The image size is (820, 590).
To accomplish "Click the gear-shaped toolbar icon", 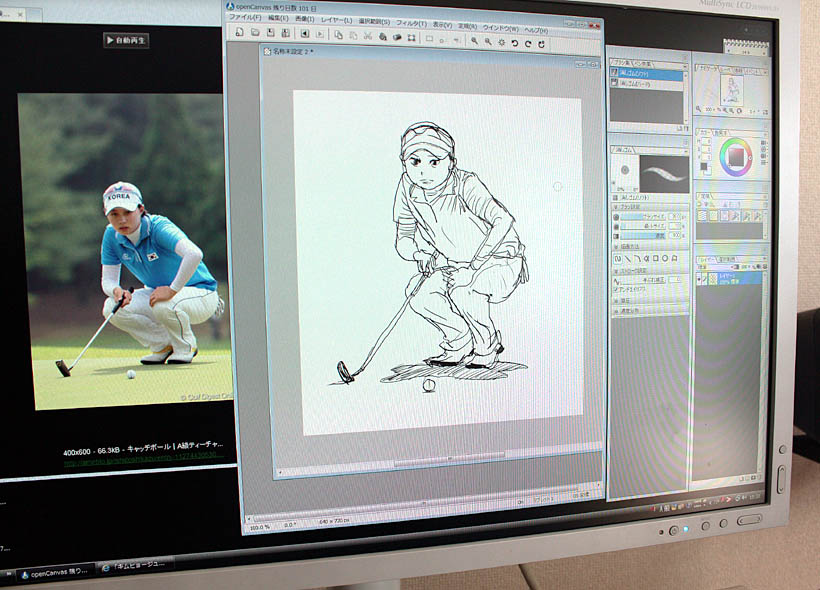I will (x=501, y=42).
